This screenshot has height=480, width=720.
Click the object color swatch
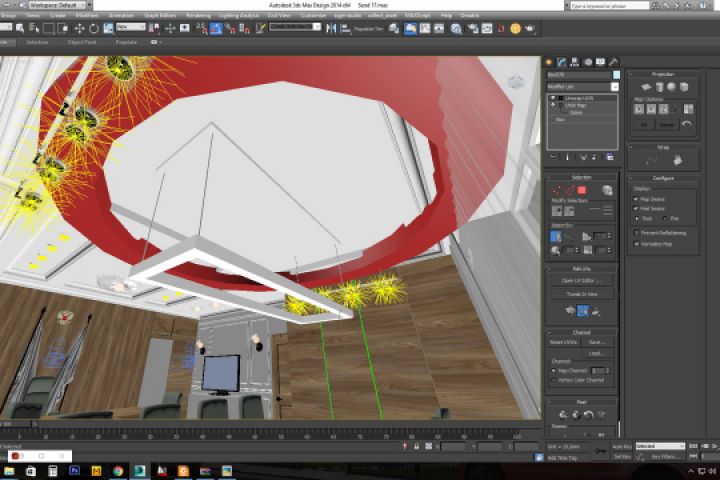616,74
